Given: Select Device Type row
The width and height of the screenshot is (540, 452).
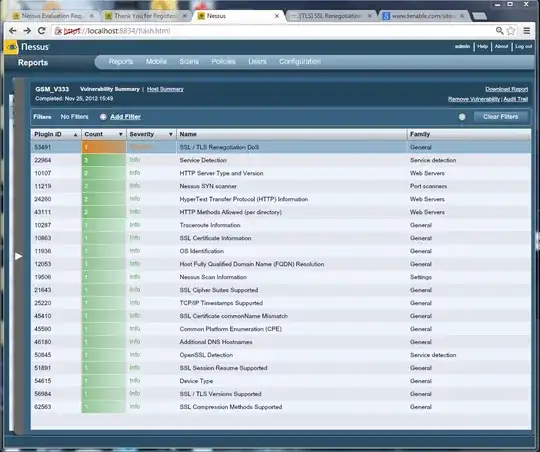Looking at the screenshot, I should pos(281,381).
